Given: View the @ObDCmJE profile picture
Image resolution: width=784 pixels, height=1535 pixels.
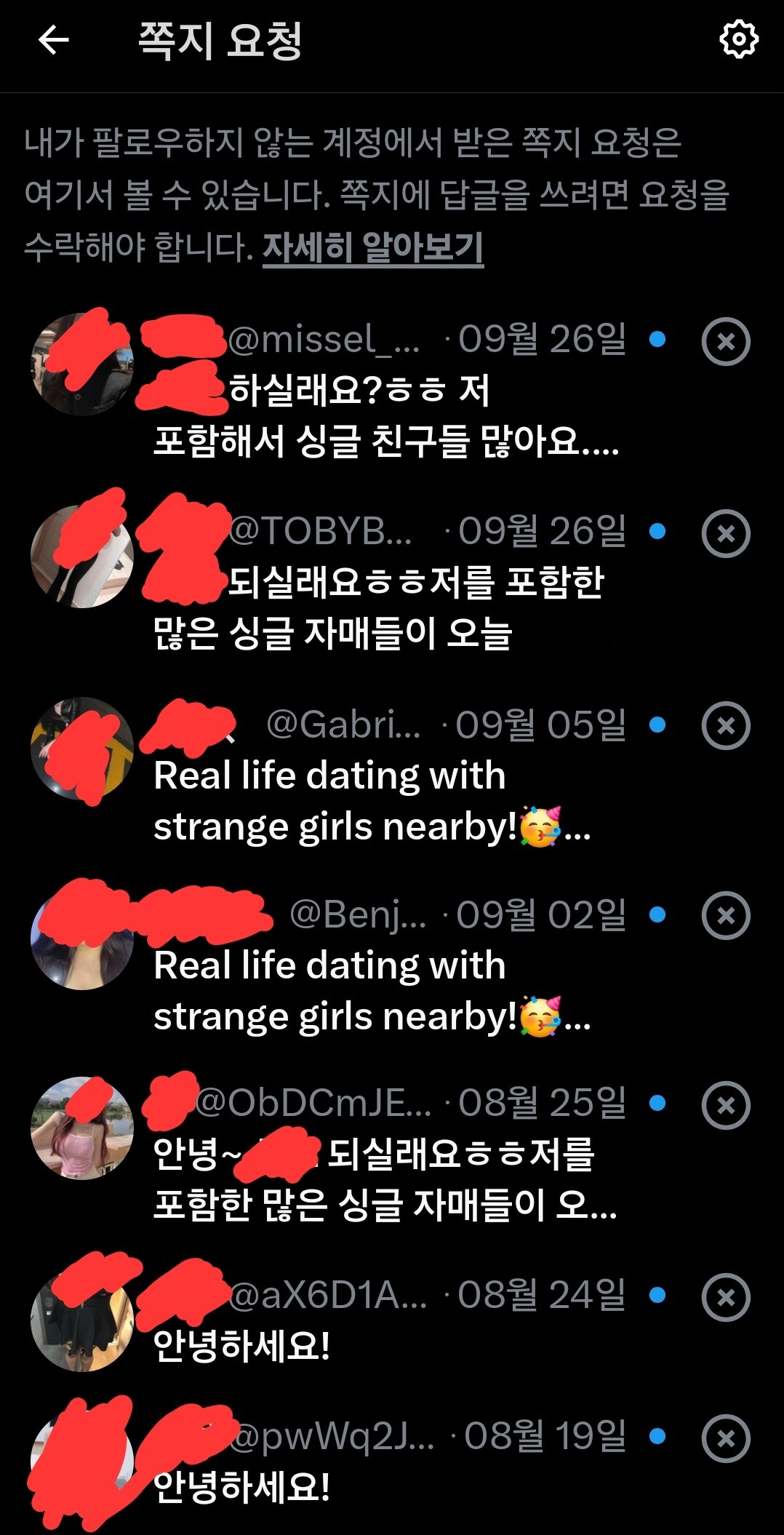Looking at the screenshot, I should [x=82, y=1128].
